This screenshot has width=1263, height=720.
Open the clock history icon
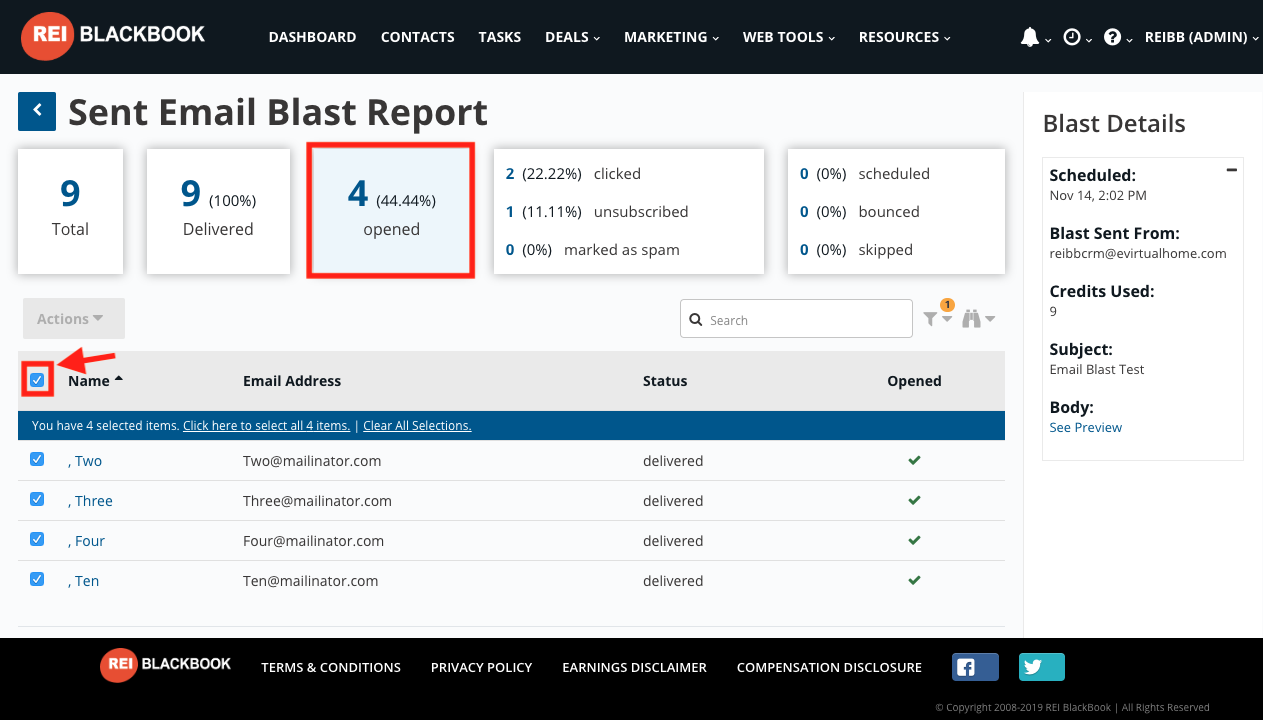pos(1072,37)
